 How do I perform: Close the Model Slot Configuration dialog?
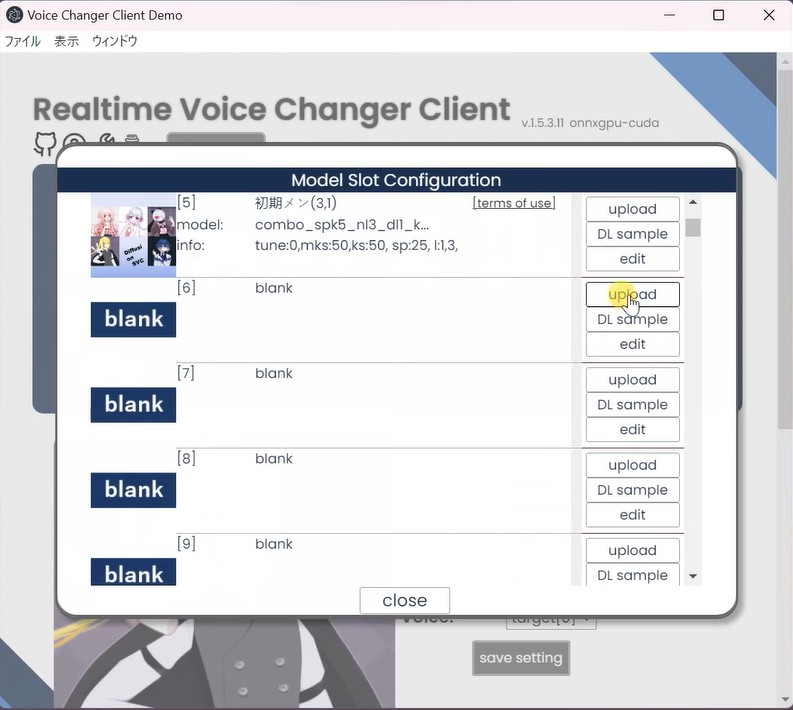point(404,600)
